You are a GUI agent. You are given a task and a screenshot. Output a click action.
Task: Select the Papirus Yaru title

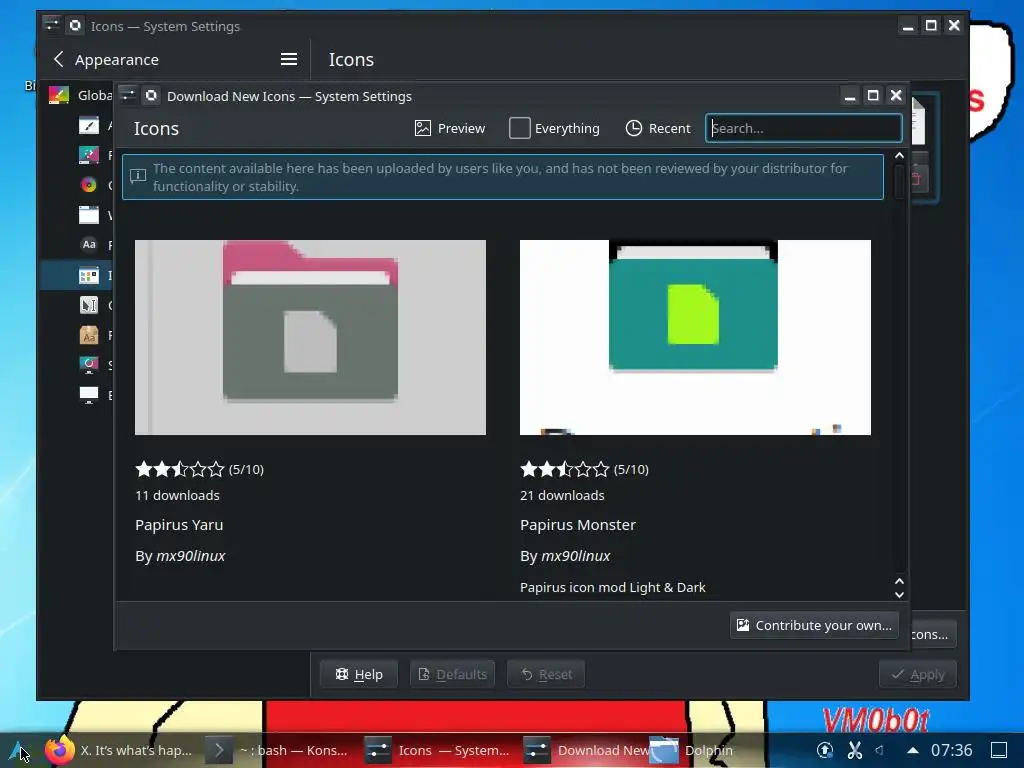179,524
